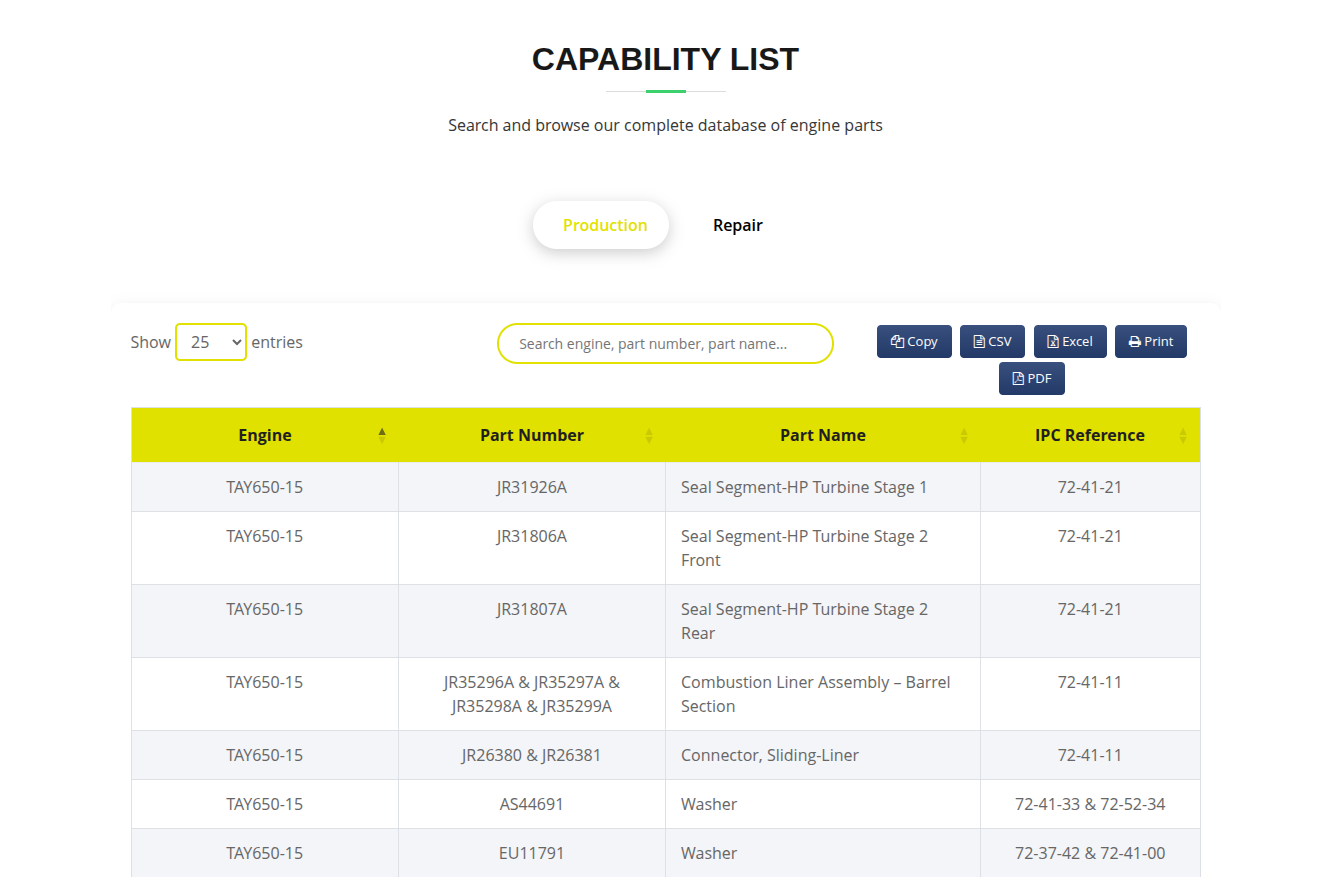1333x877 pixels.
Task: Sort by IPC Reference column header
Action: click(x=1090, y=435)
